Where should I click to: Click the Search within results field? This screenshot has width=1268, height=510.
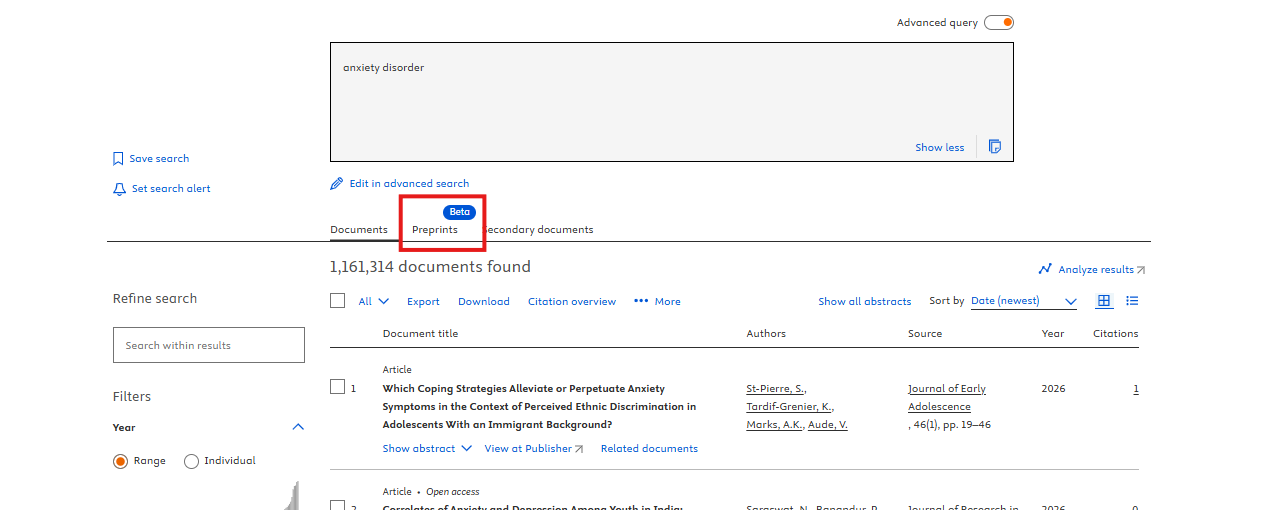click(208, 345)
